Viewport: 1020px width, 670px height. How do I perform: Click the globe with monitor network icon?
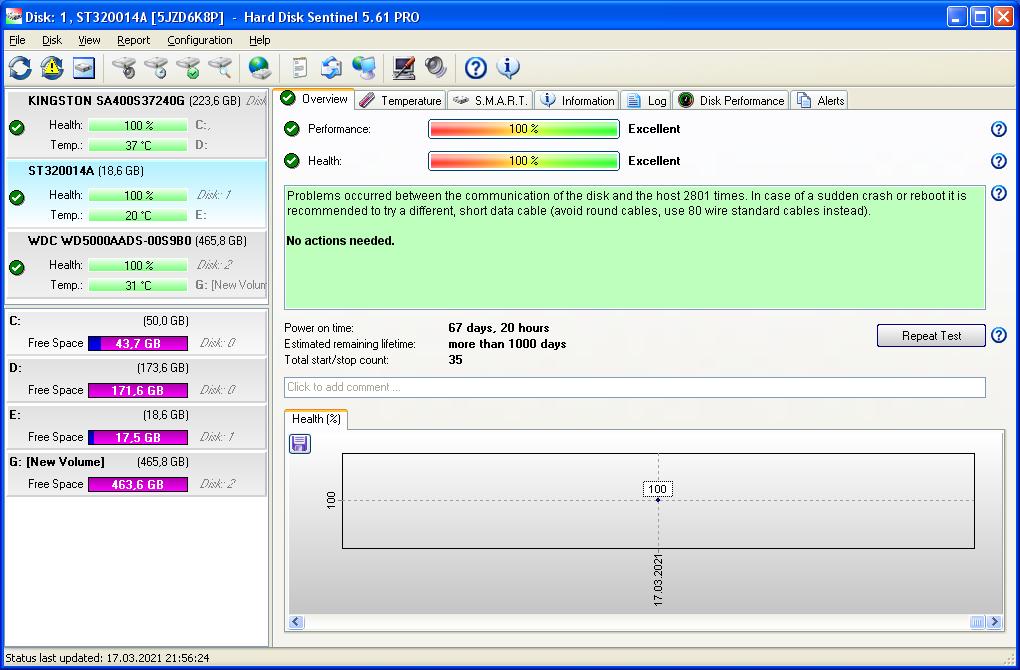364,68
